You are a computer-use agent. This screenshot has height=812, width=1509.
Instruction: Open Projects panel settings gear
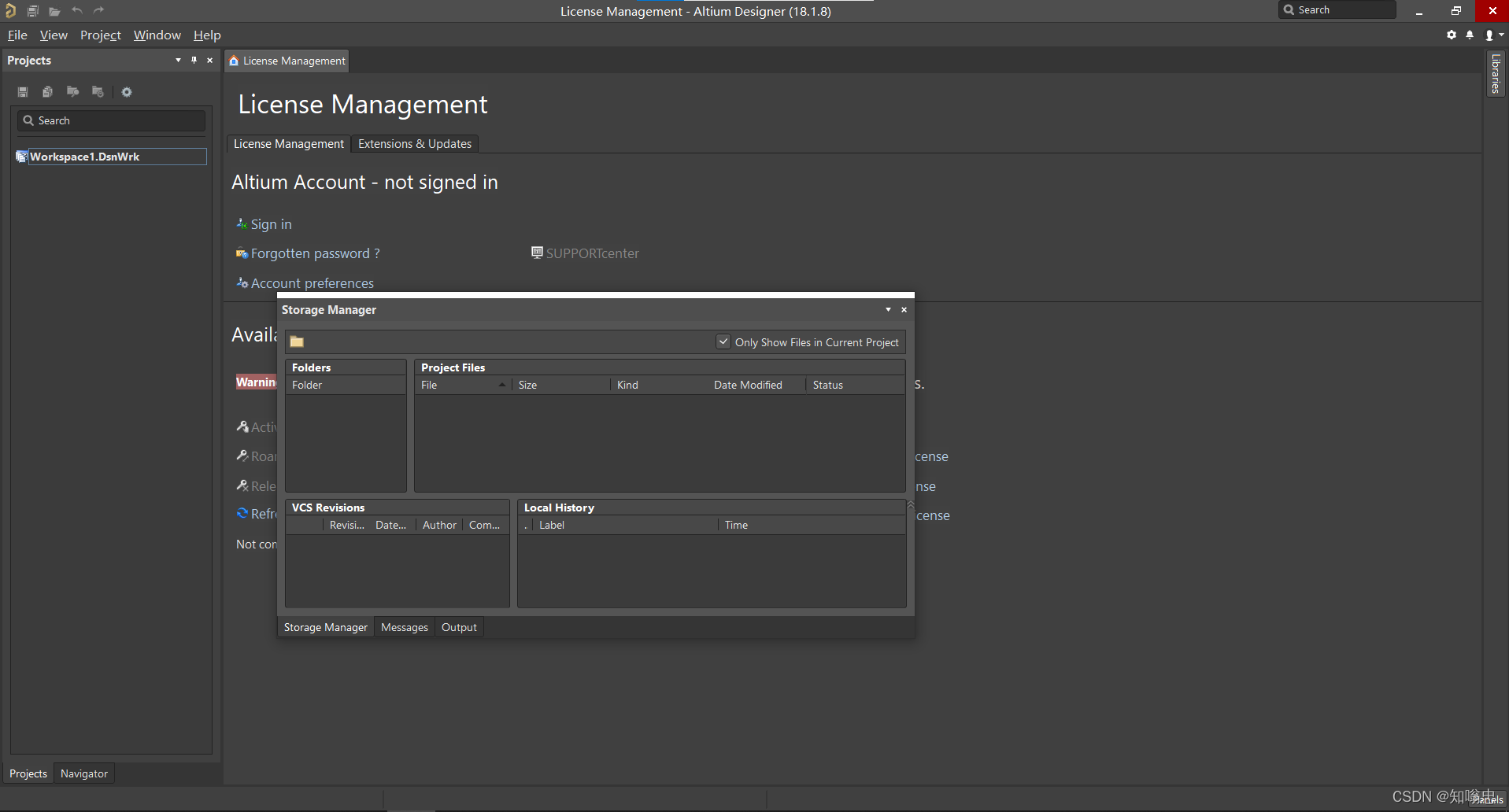127,92
